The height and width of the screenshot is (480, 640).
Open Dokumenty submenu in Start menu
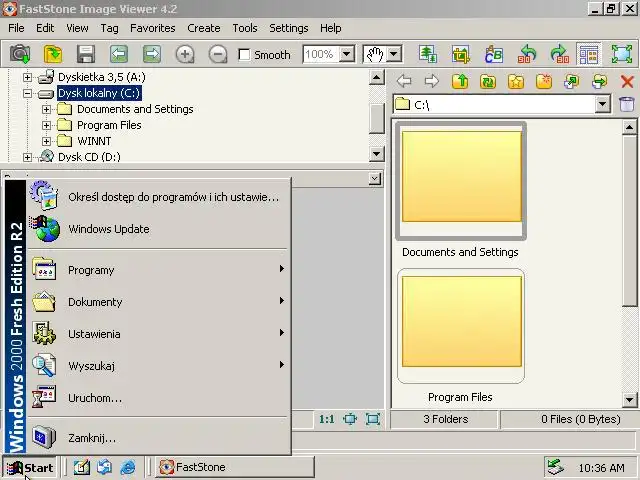[158, 302]
